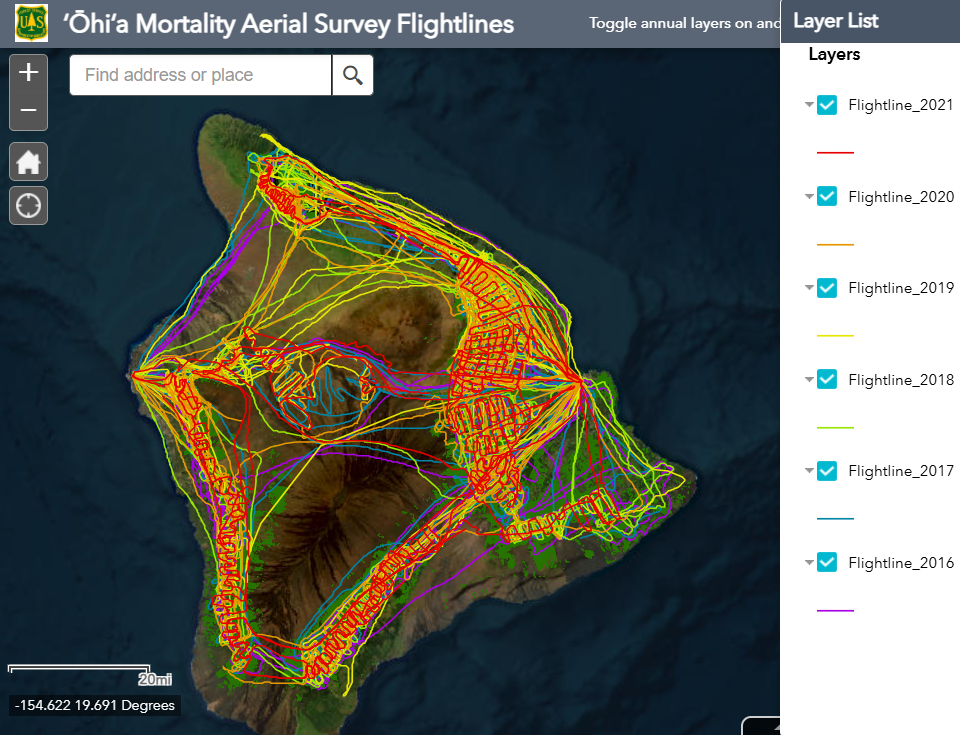Click the US Forest Service logo

pyautogui.click(x=31, y=23)
